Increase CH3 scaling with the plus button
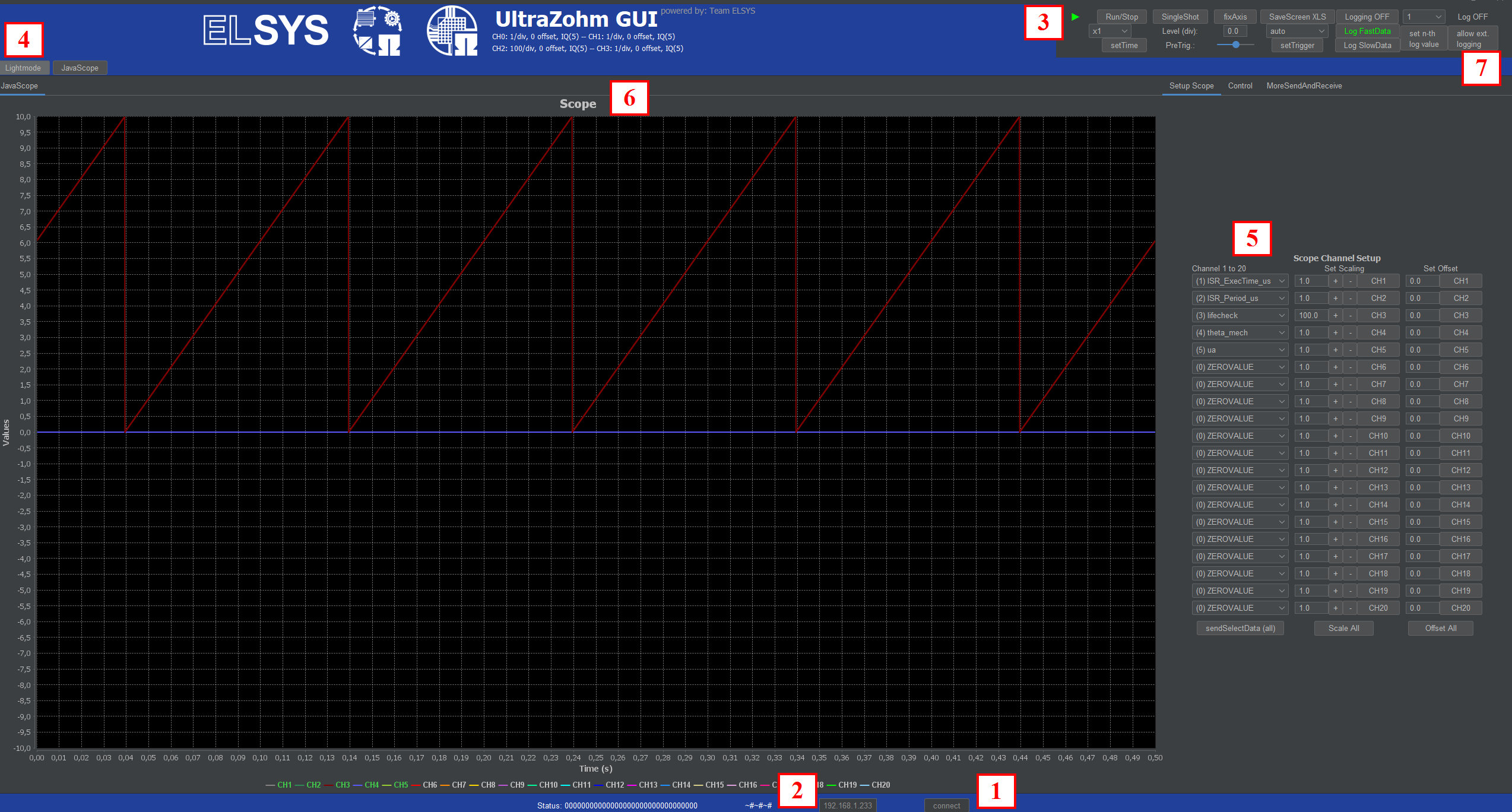This screenshot has height=812, width=1512. [1335, 315]
